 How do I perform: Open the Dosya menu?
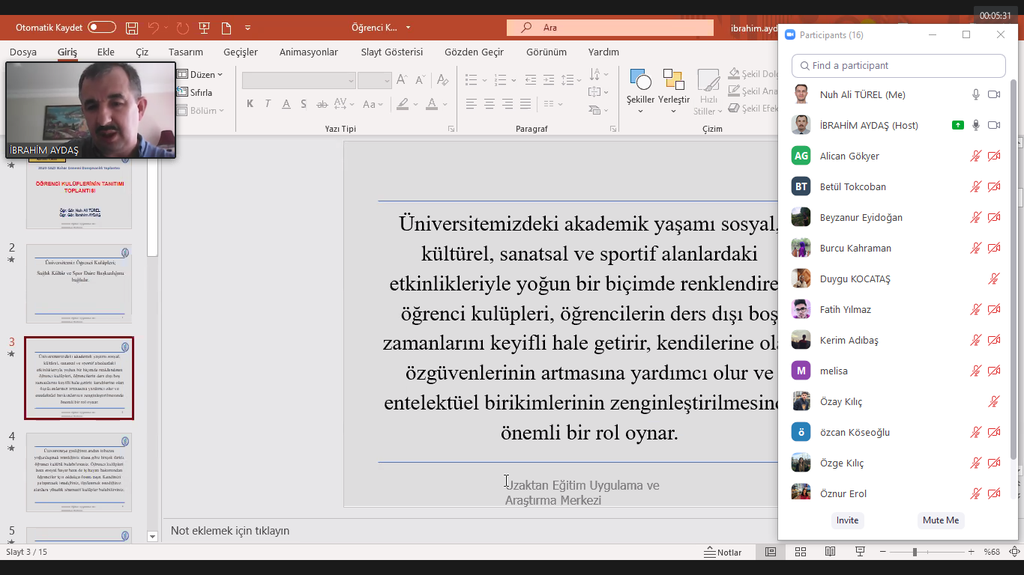pyautogui.click(x=23, y=52)
